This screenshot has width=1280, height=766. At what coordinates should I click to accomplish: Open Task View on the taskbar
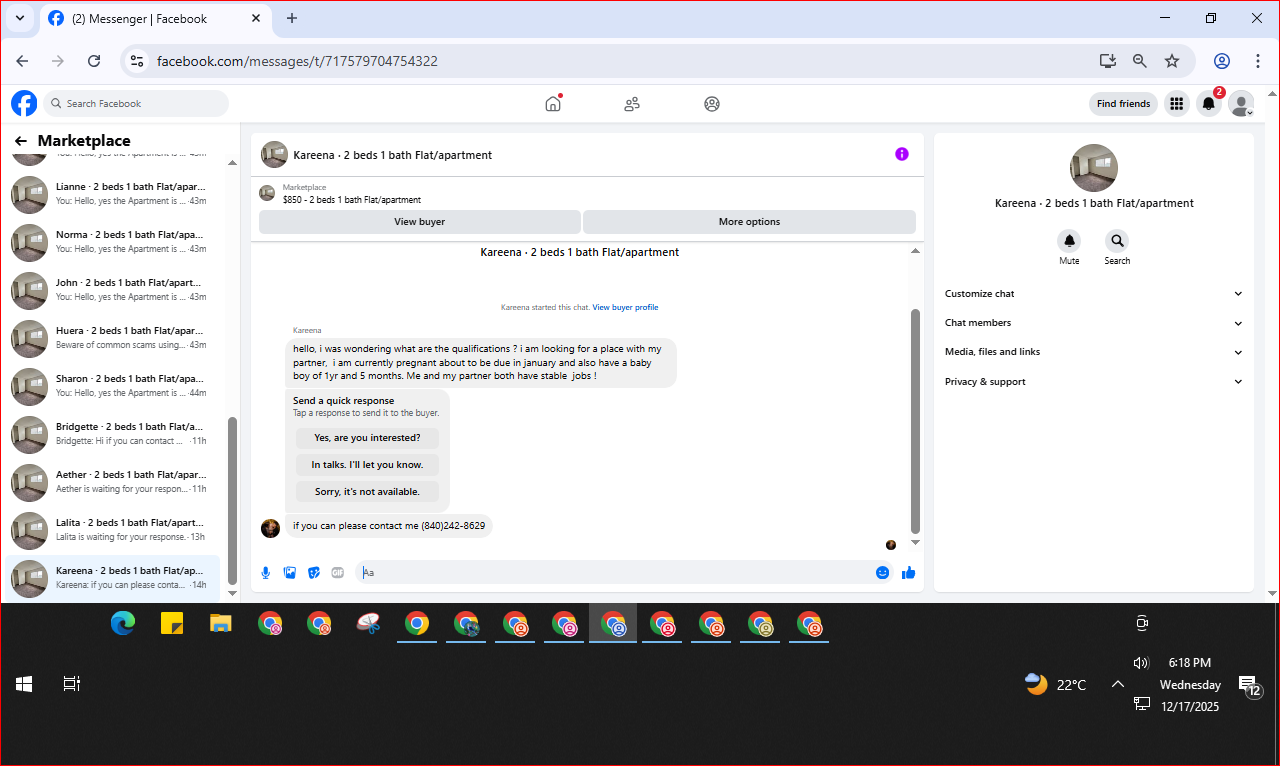(x=71, y=684)
